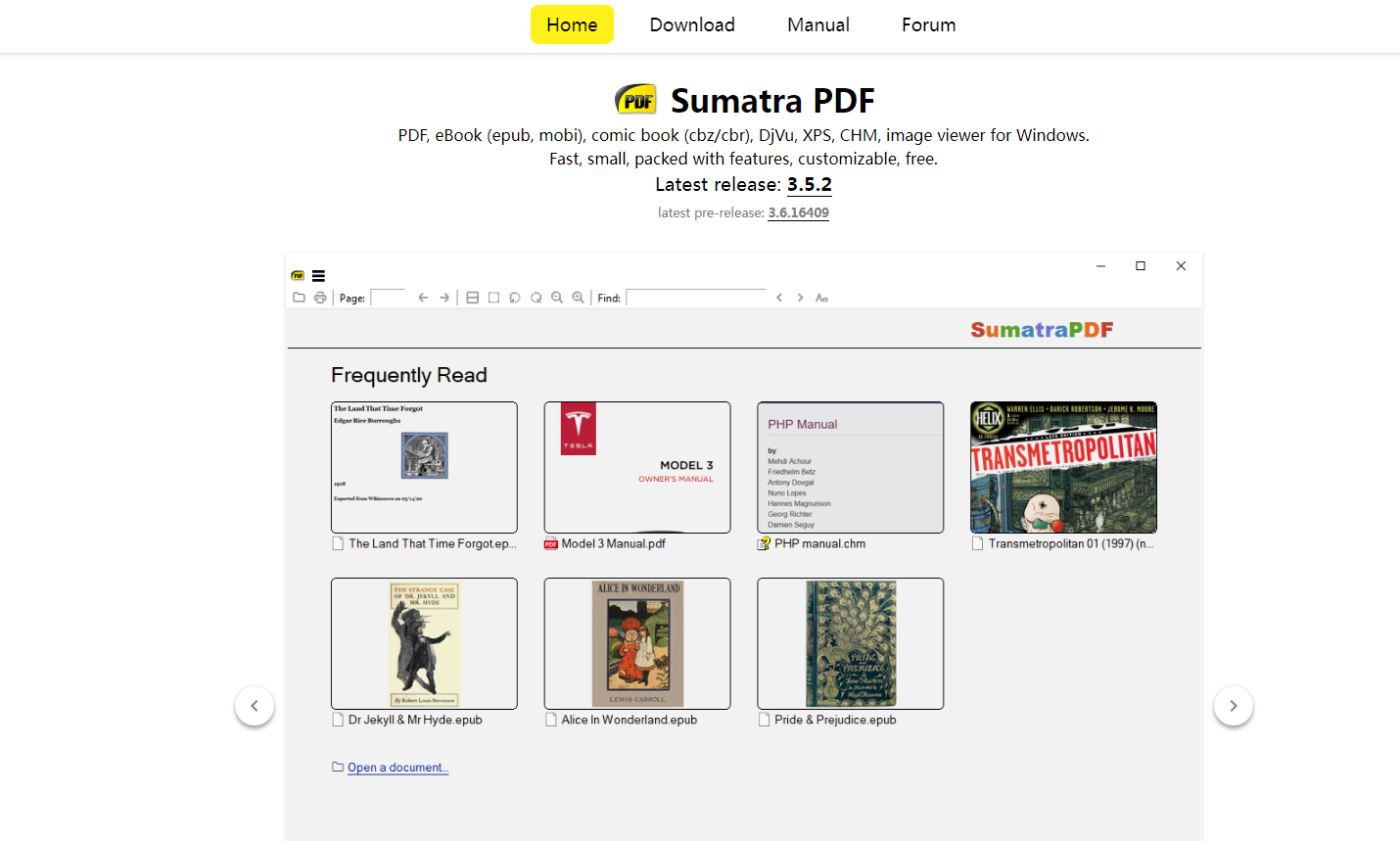Find previous match arrow
This screenshot has height=841, width=1400.
click(x=779, y=298)
